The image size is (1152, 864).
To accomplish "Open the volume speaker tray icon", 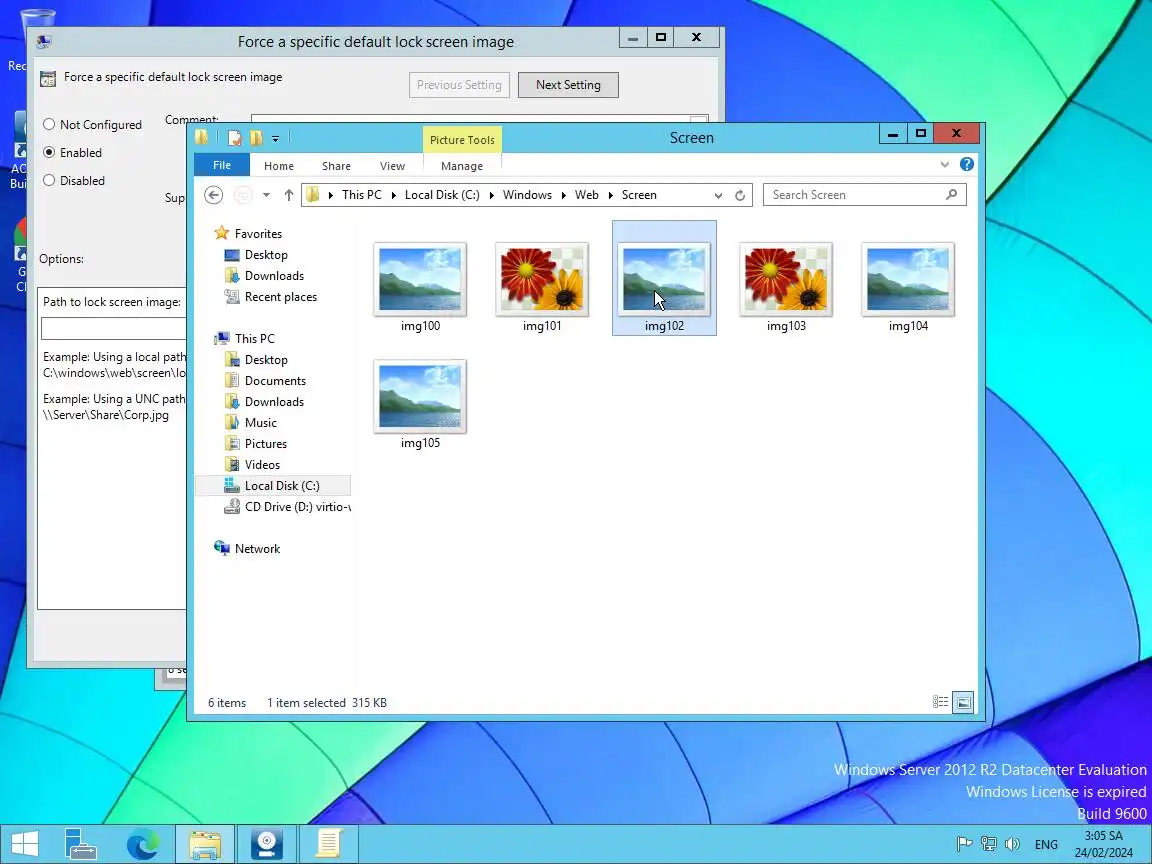I will pos(1012,844).
